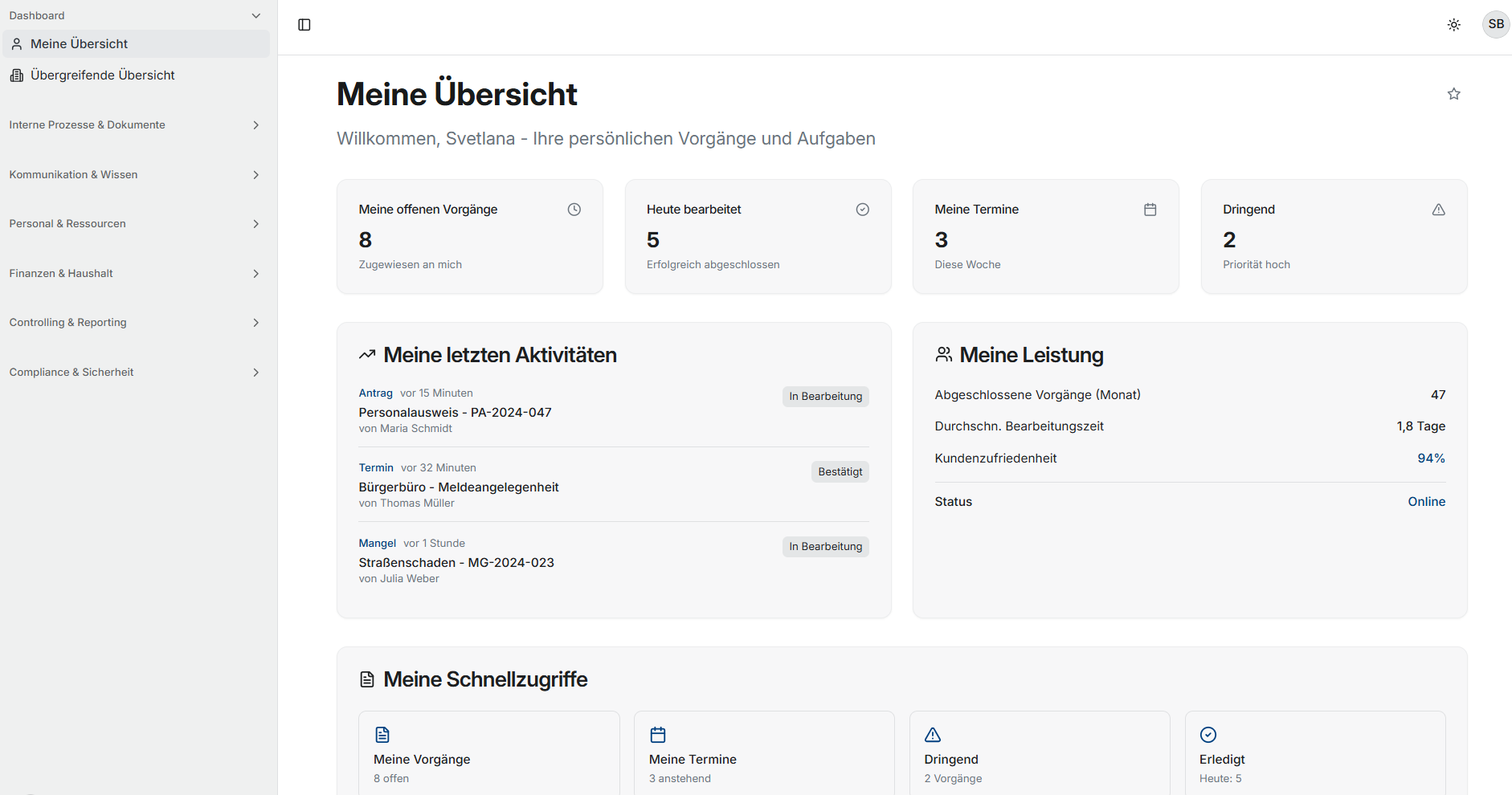The height and width of the screenshot is (795, 1512).
Task: Click 'von Julia Weber' text
Action: (399, 579)
